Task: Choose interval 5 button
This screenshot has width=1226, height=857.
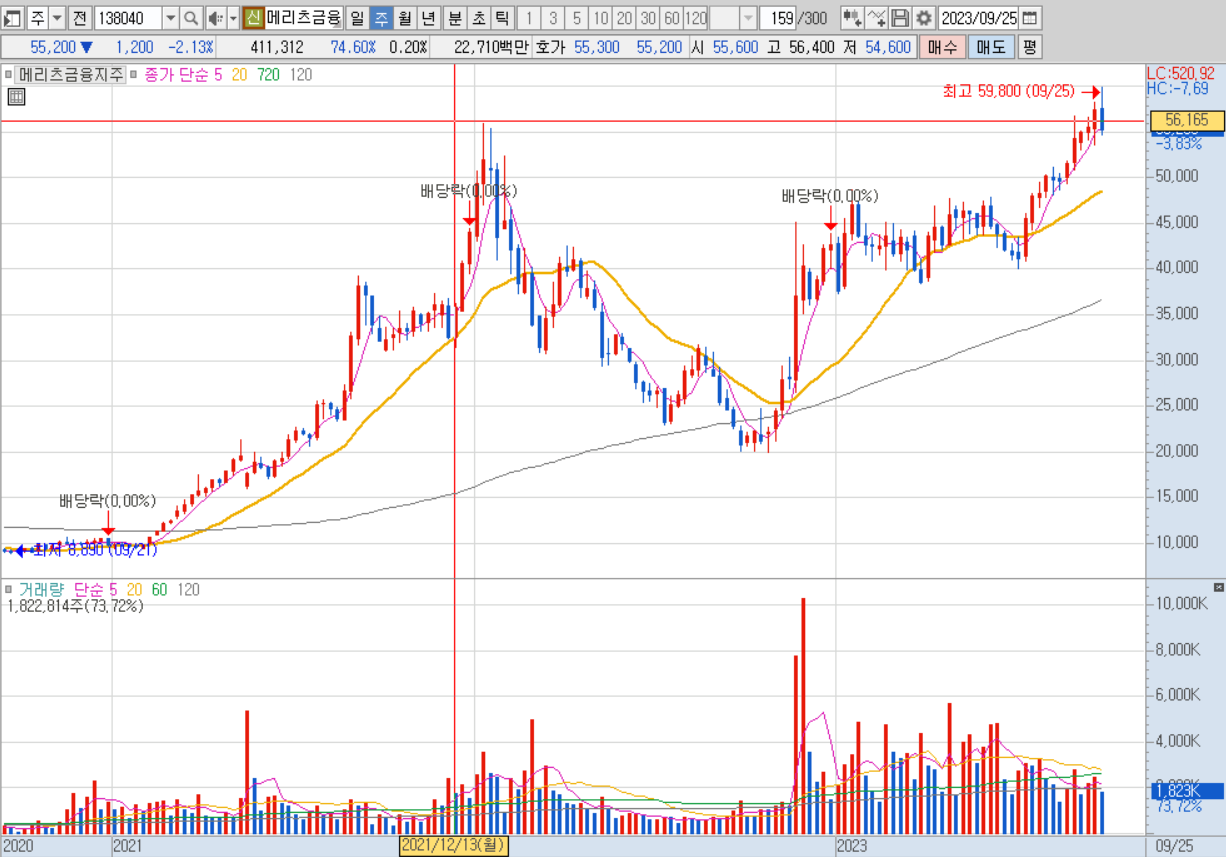Action: click(x=576, y=18)
